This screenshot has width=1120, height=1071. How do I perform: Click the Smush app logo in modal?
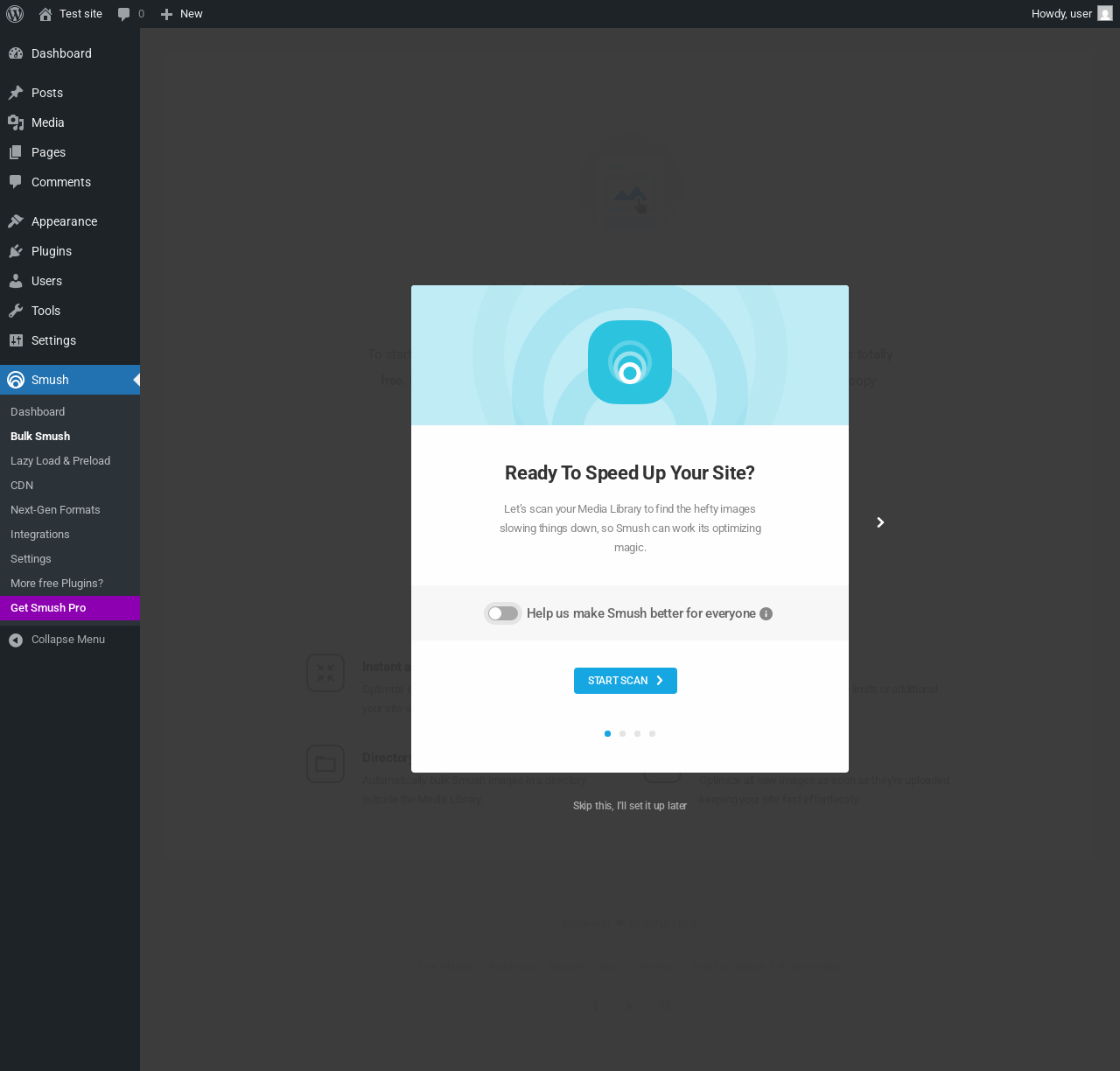[x=630, y=362]
